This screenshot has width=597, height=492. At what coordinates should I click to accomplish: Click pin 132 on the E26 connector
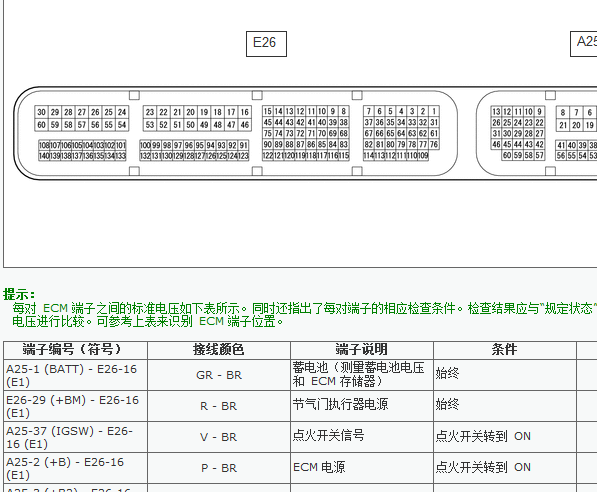pos(145,156)
